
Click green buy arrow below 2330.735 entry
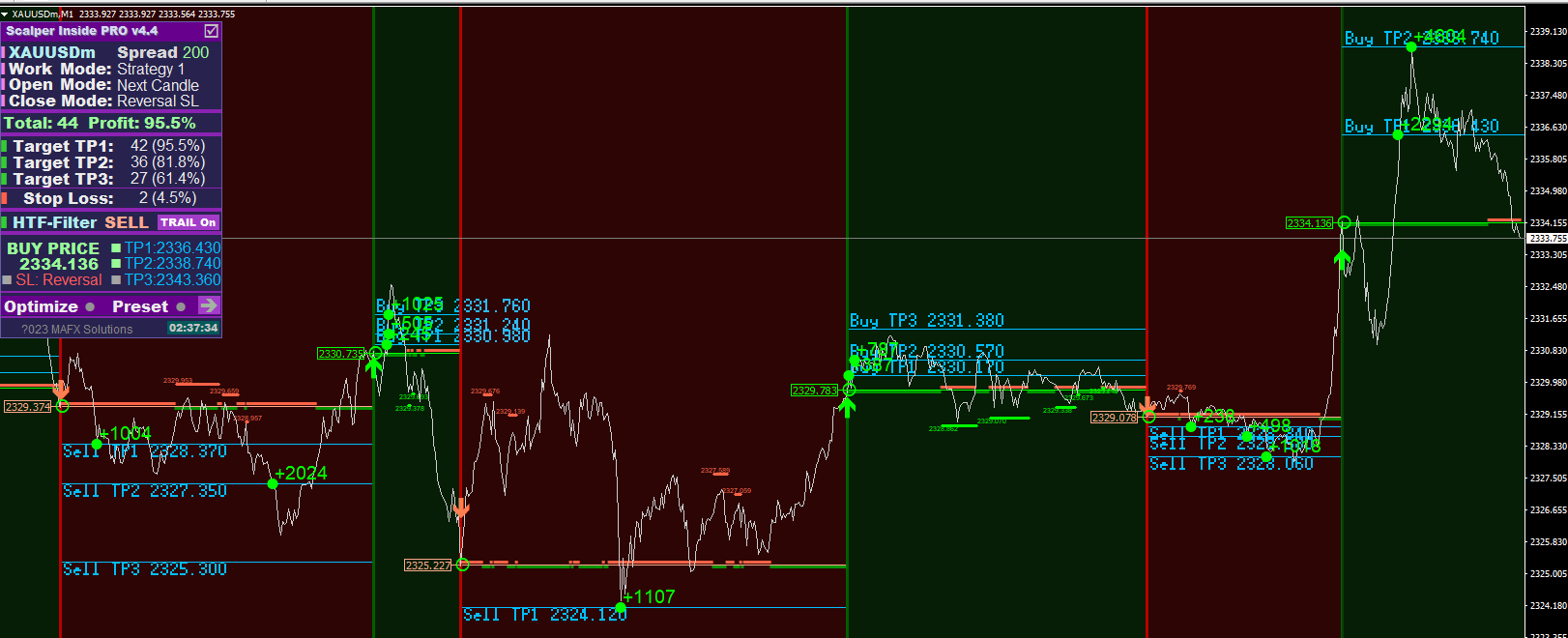click(373, 367)
